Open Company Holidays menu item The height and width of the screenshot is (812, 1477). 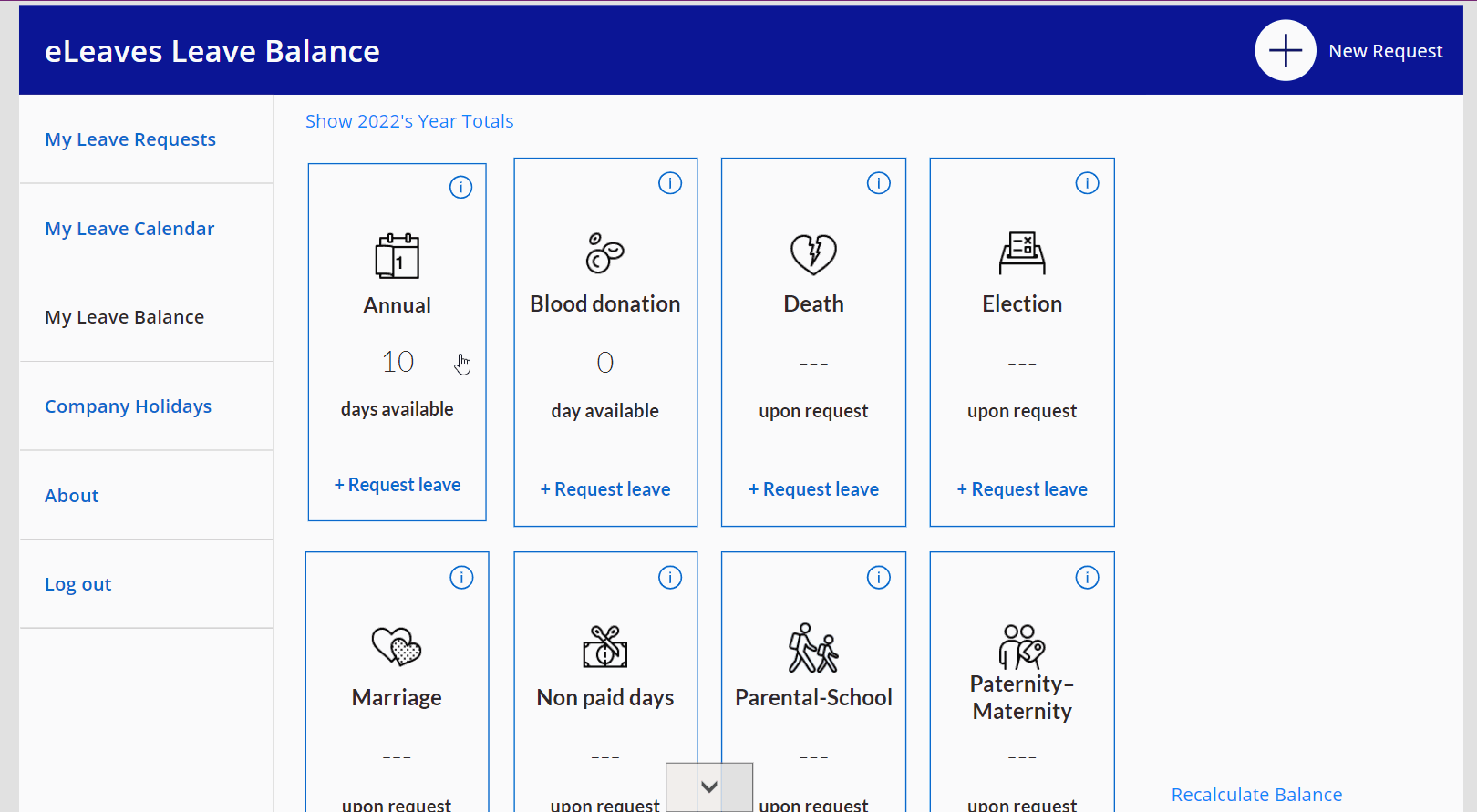coord(129,406)
